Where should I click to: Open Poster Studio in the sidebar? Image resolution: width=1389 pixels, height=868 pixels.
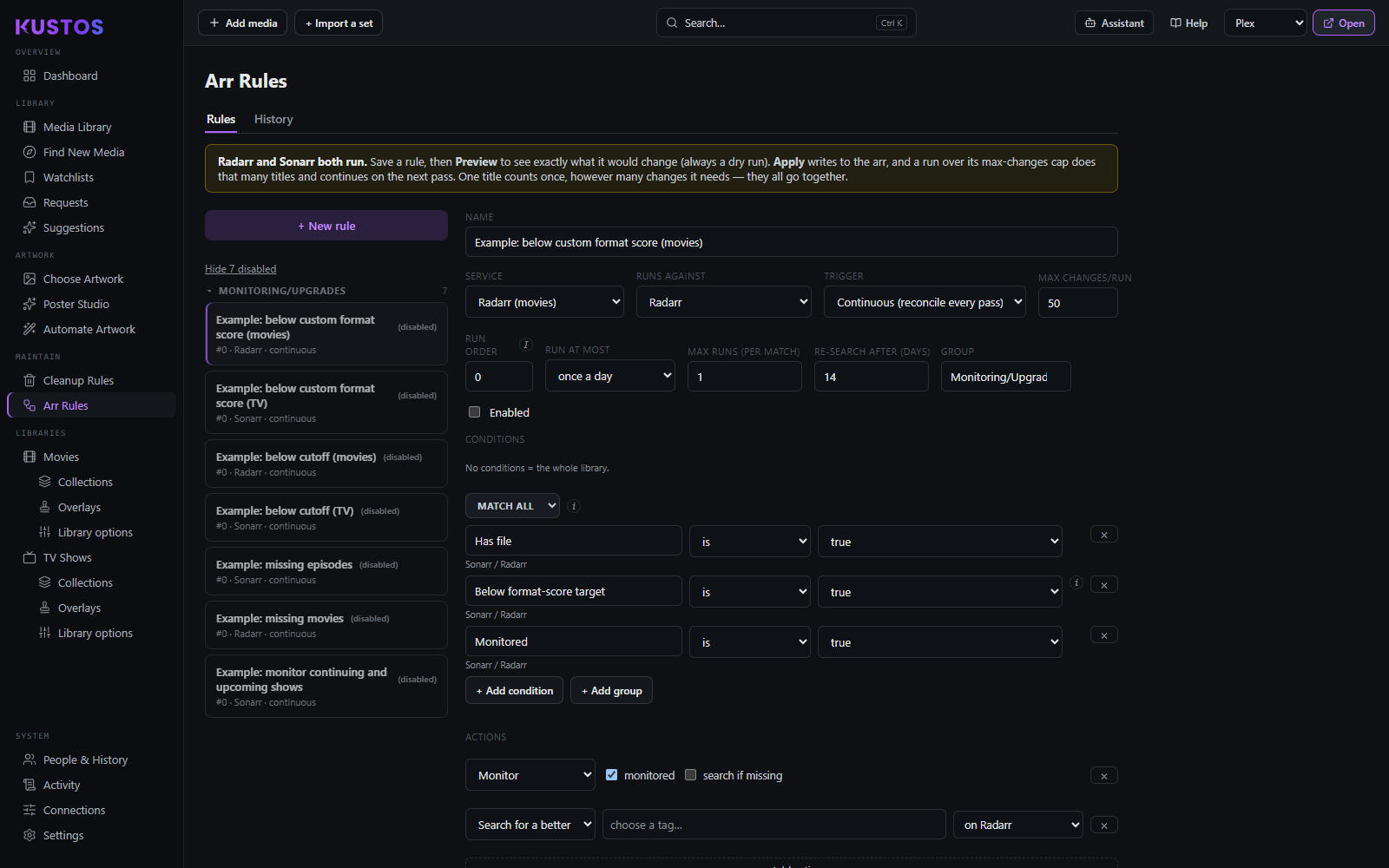click(x=76, y=304)
